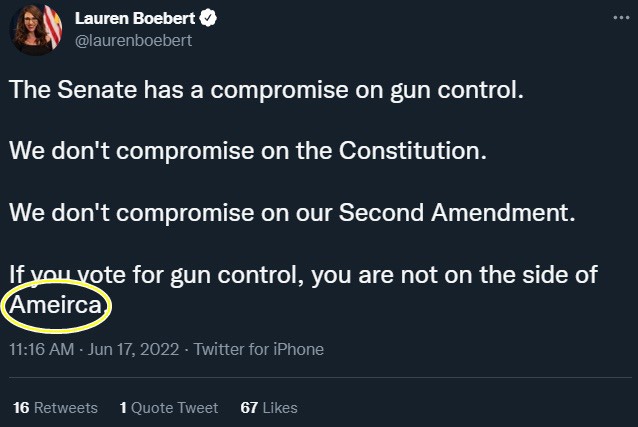Screen dimensions: 638x427
Task: Open the Lauren Boebert display name link
Action: click(x=135, y=18)
